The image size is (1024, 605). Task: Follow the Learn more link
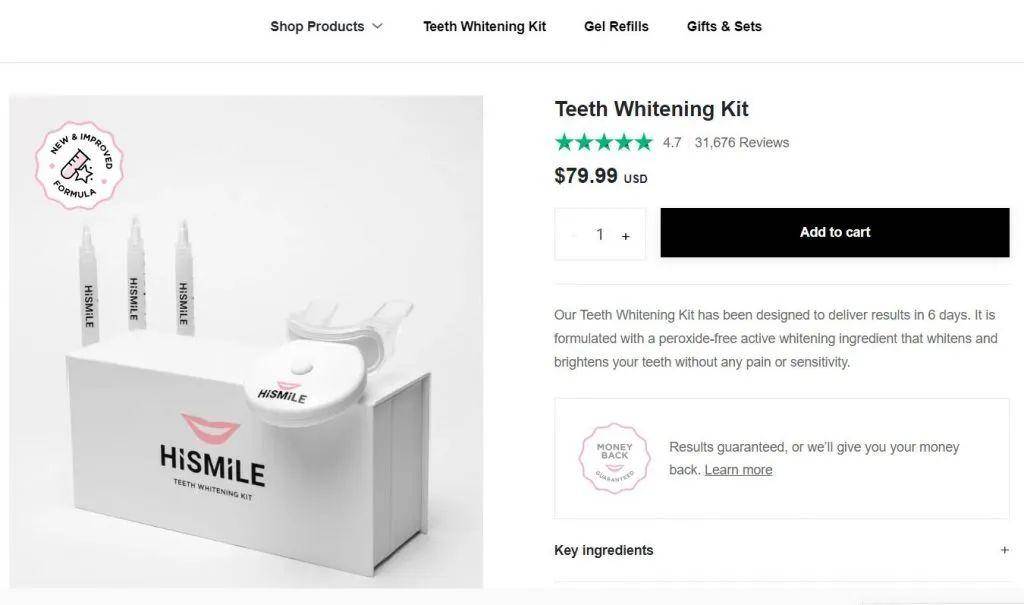[x=738, y=470]
